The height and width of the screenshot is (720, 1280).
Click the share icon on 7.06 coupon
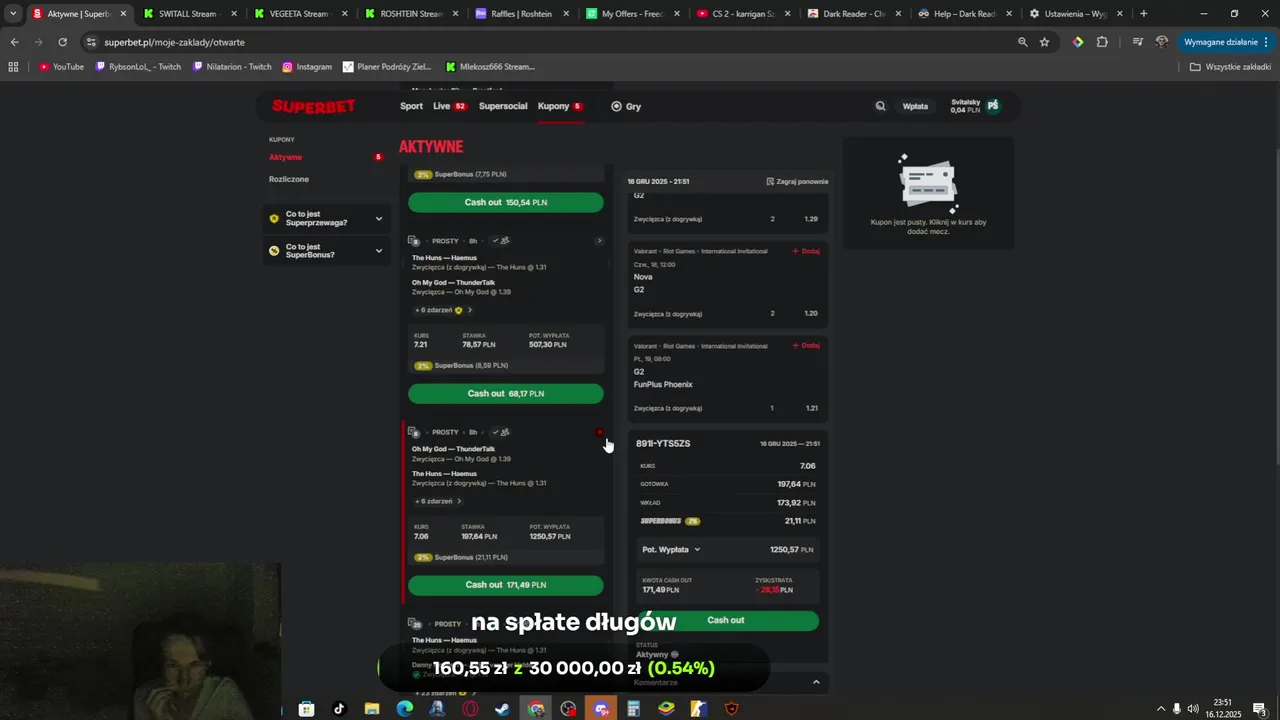point(503,432)
